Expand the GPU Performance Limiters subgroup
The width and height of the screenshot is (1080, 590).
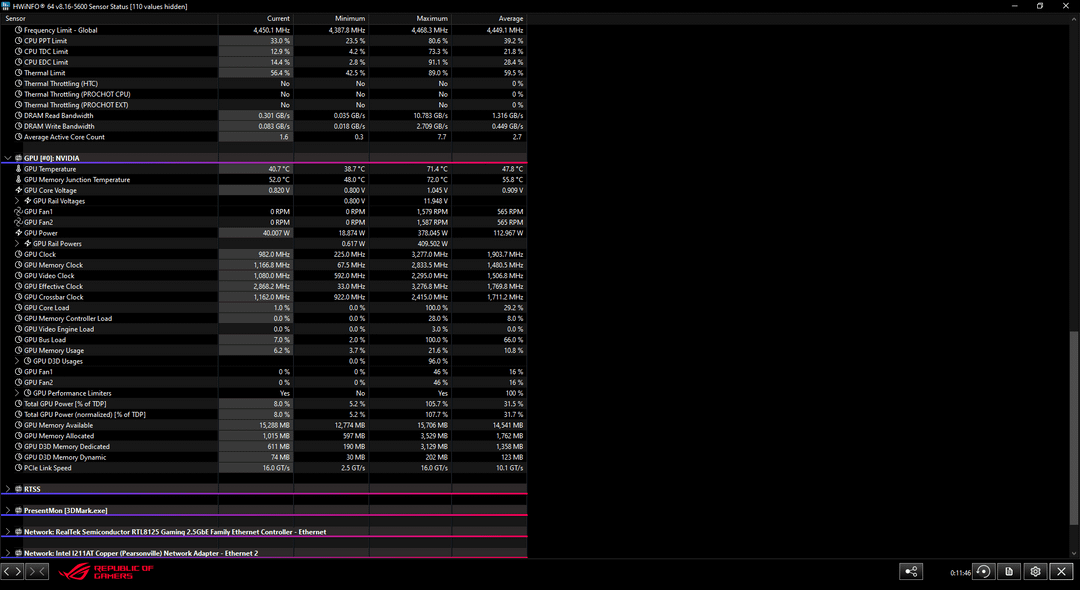(x=17, y=393)
